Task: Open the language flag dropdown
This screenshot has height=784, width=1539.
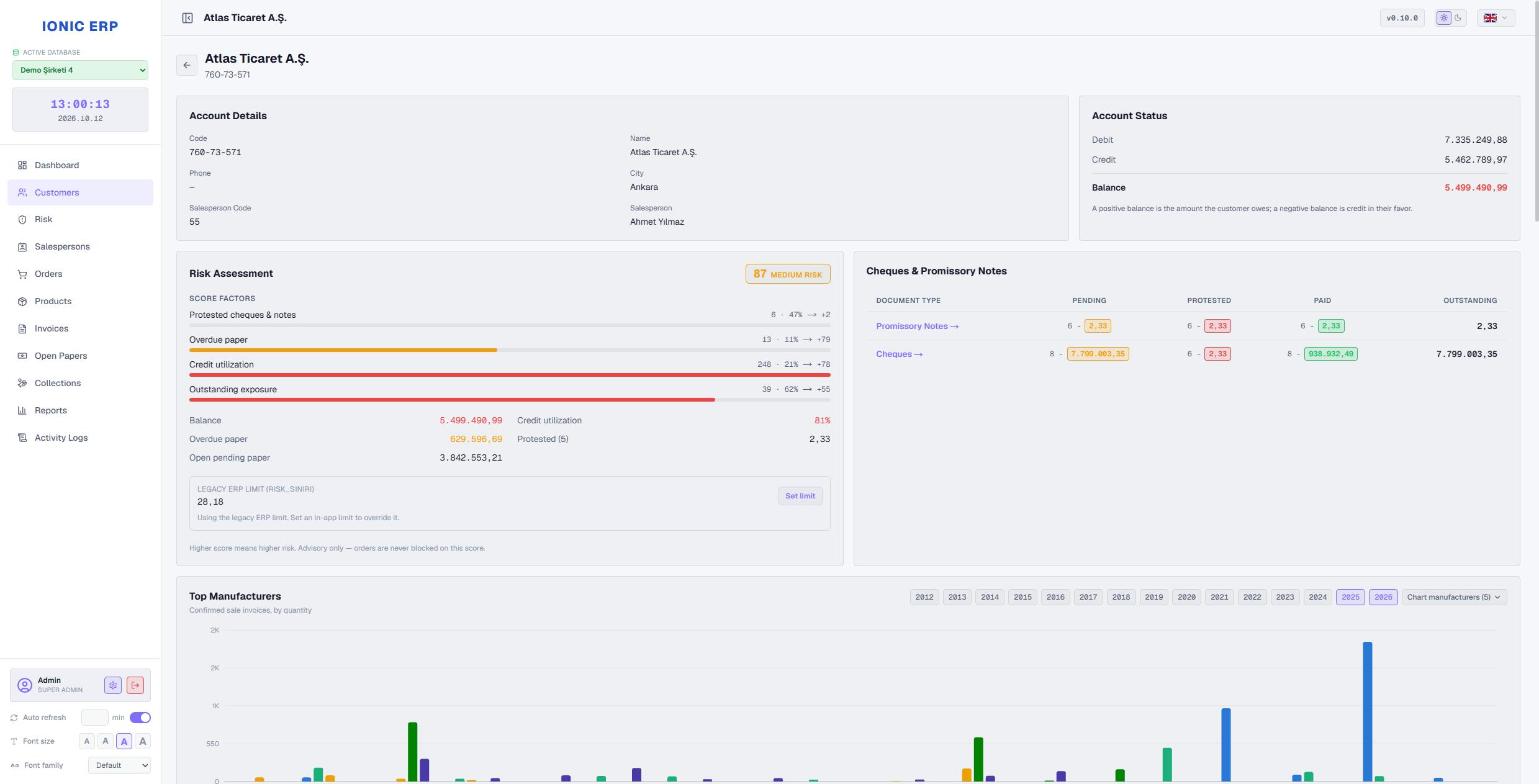Action: point(1495,18)
